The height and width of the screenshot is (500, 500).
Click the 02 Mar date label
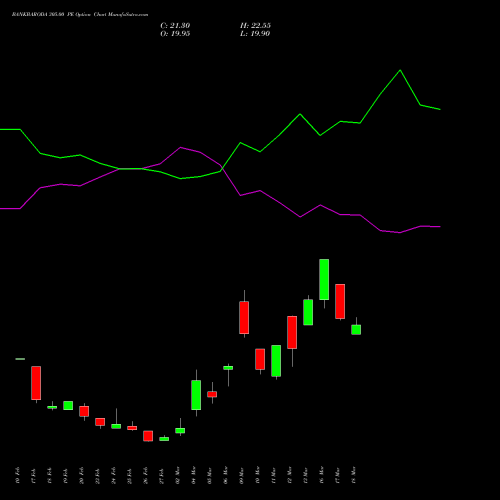click(x=178, y=475)
